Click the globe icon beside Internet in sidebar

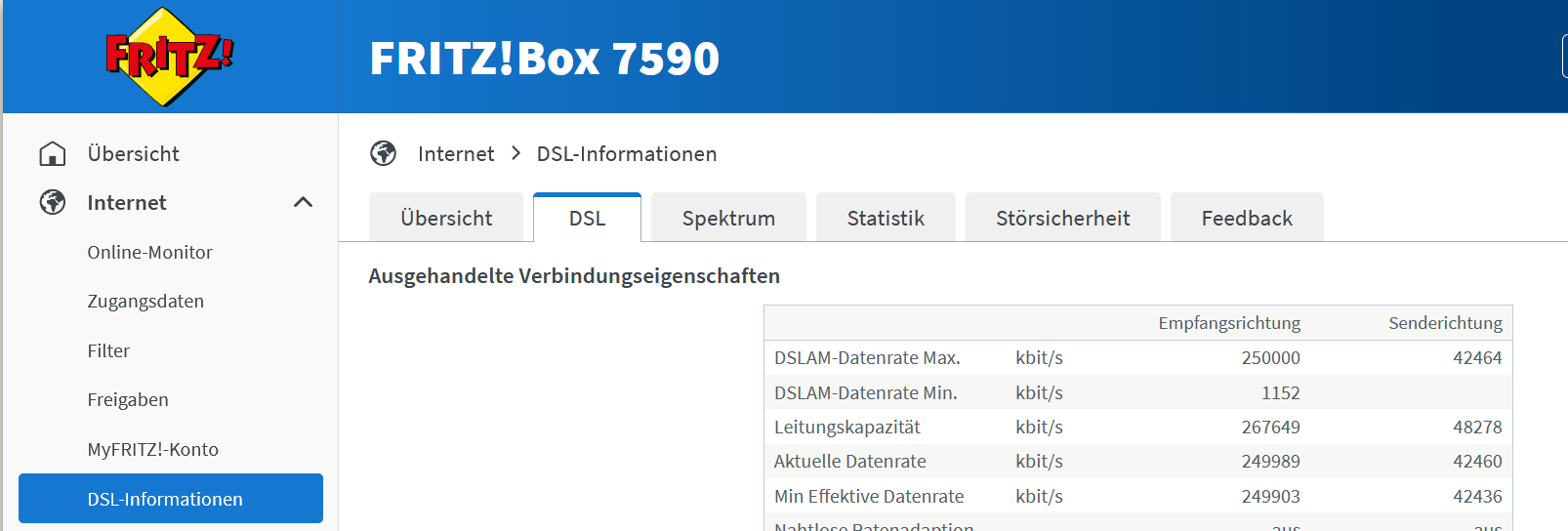(53, 202)
